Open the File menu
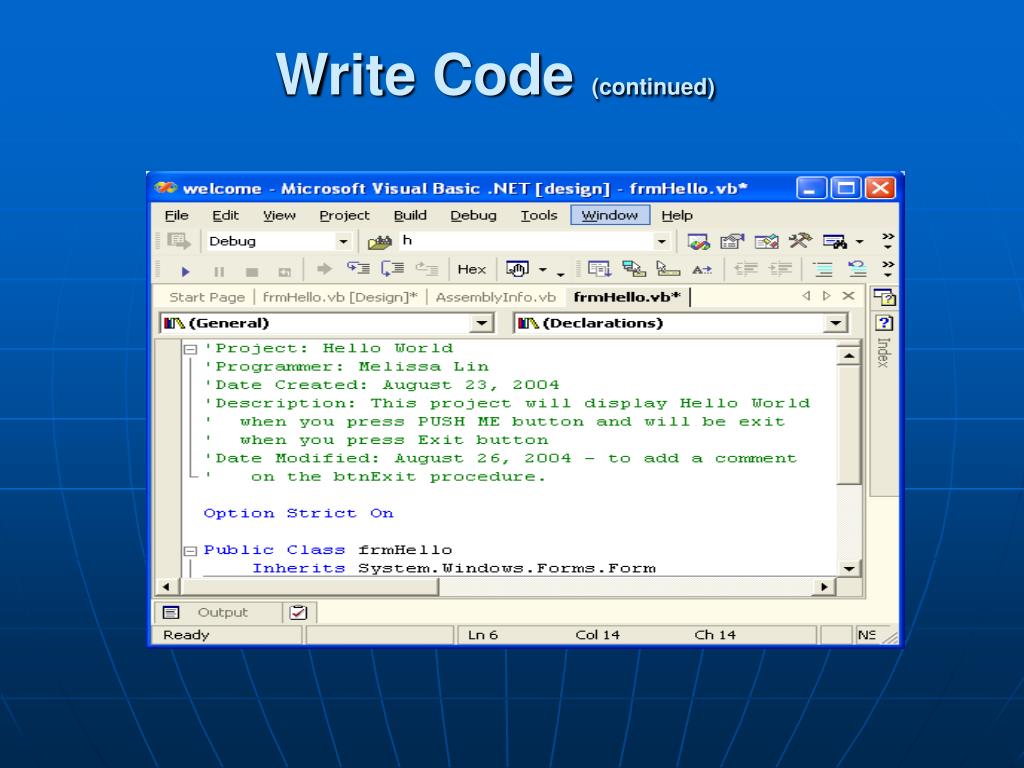Viewport: 1024px width, 768px height. [176, 216]
